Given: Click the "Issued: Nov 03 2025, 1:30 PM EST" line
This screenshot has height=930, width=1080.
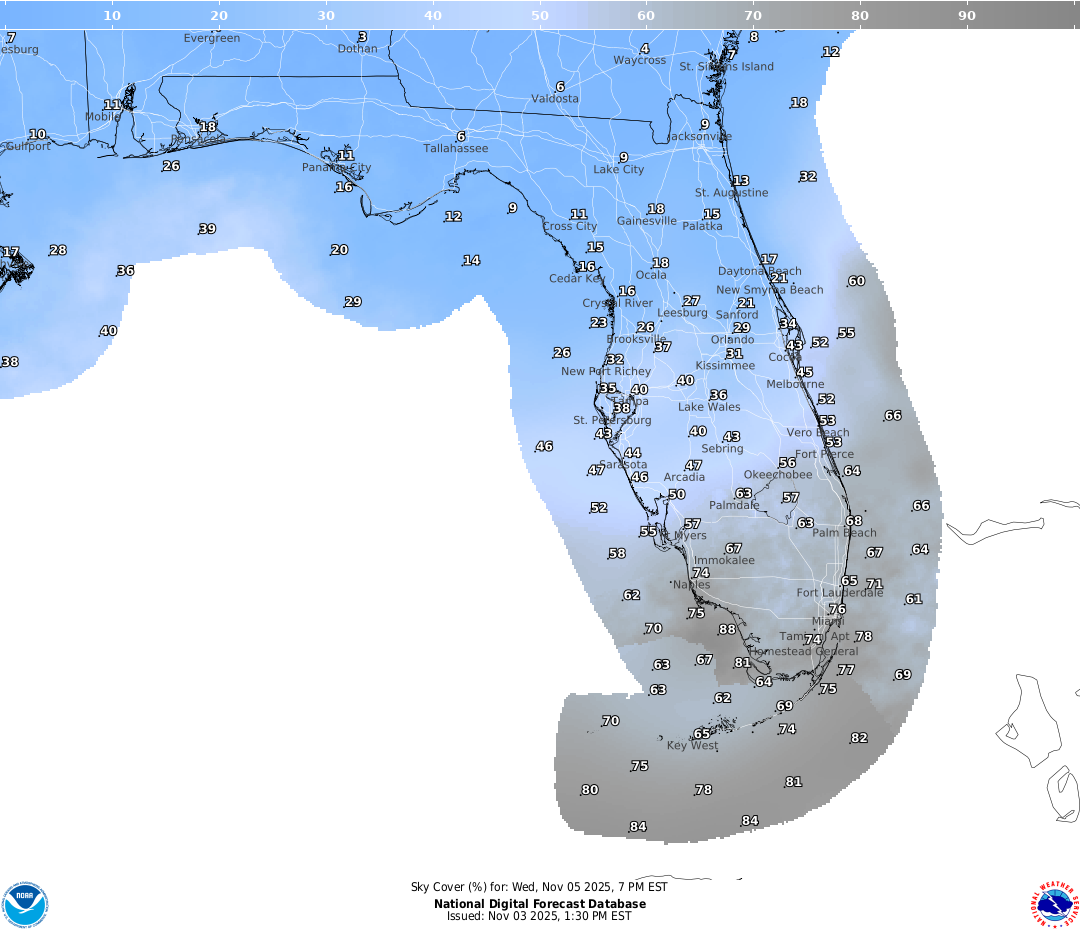Looking at the screenshot, I should [539, 916].
